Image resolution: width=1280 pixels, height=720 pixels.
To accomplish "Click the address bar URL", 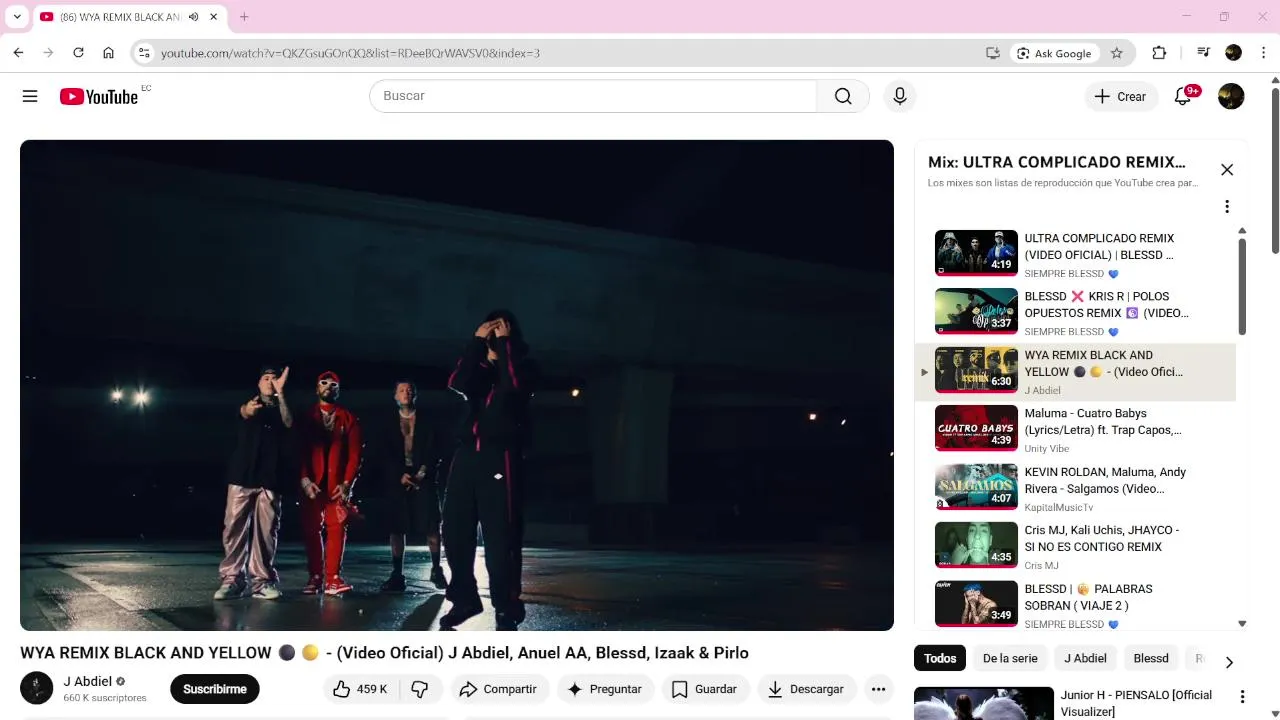I will [350, 53].
